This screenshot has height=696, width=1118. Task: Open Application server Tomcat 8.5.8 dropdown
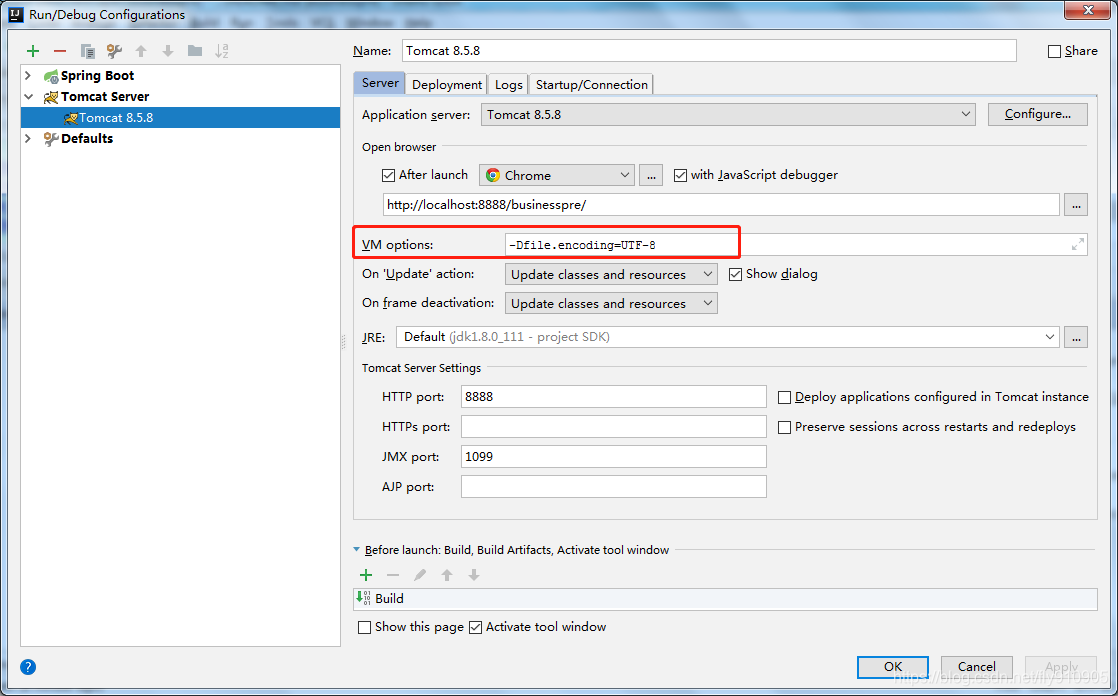(x=728, y=114)
